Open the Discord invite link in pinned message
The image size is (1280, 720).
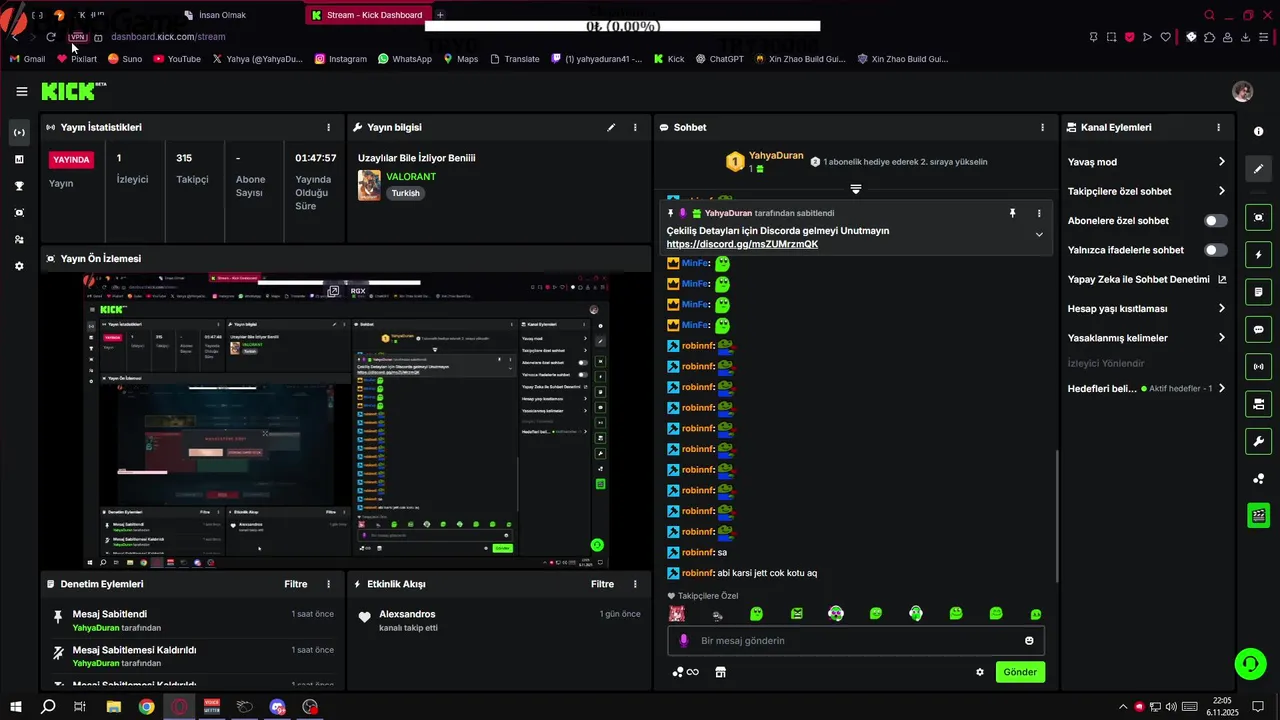click(742, 244)
